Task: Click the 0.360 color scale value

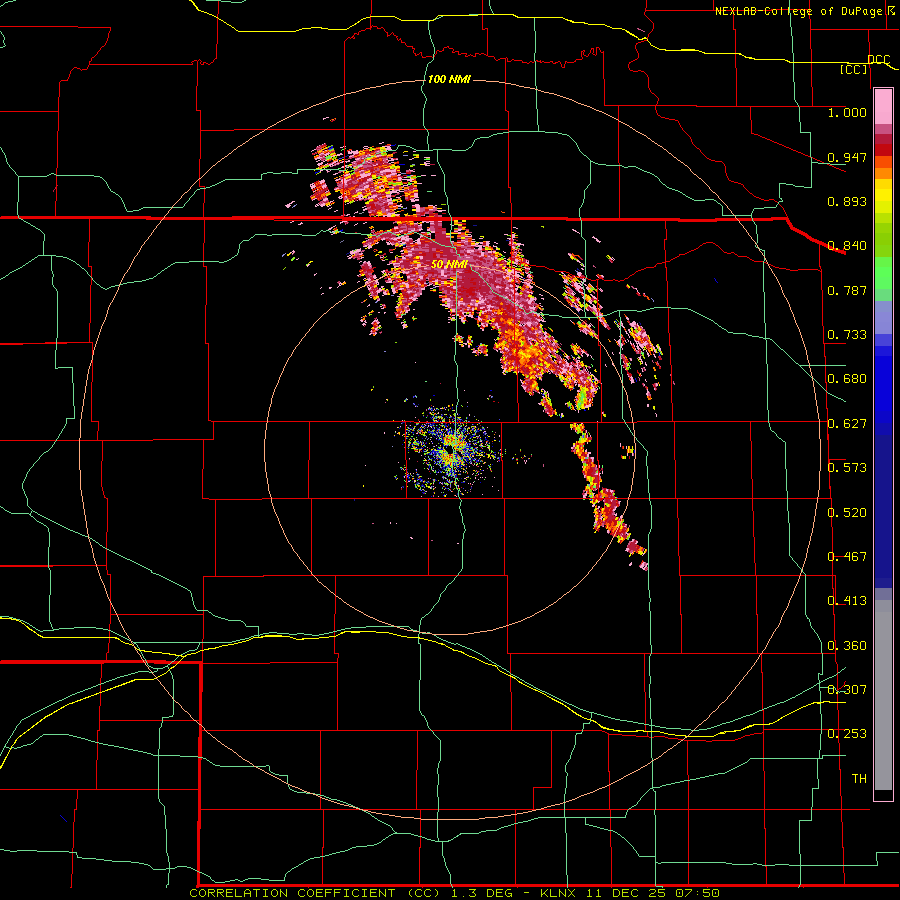Action: 847,646
